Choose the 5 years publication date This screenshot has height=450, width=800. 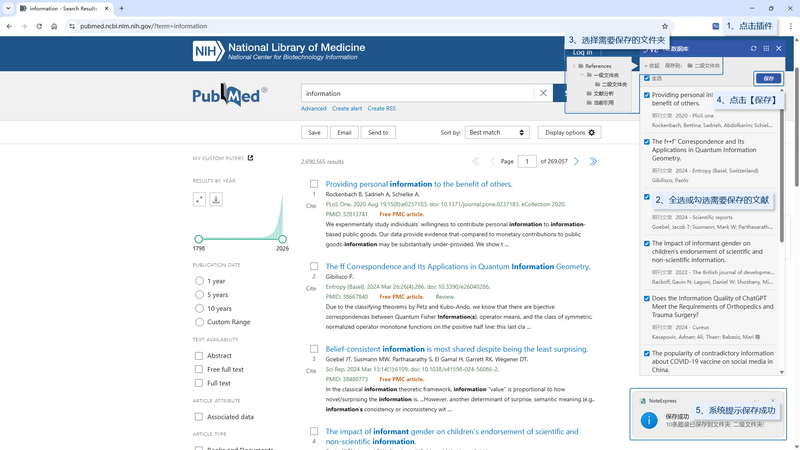[199, 295]
